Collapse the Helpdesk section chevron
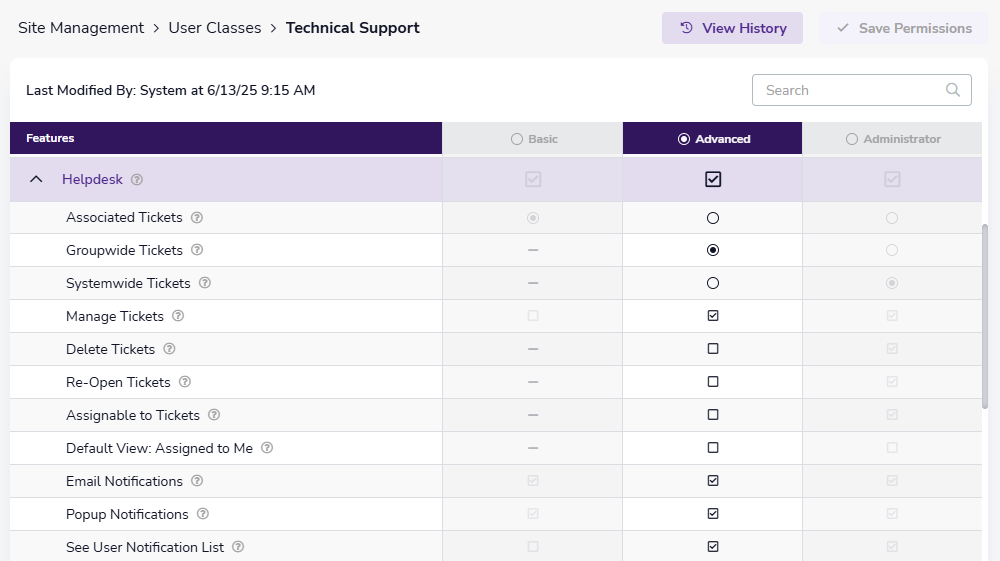Image resolution: width=1000 pixels, height=561 pixels. pos(37,180)
